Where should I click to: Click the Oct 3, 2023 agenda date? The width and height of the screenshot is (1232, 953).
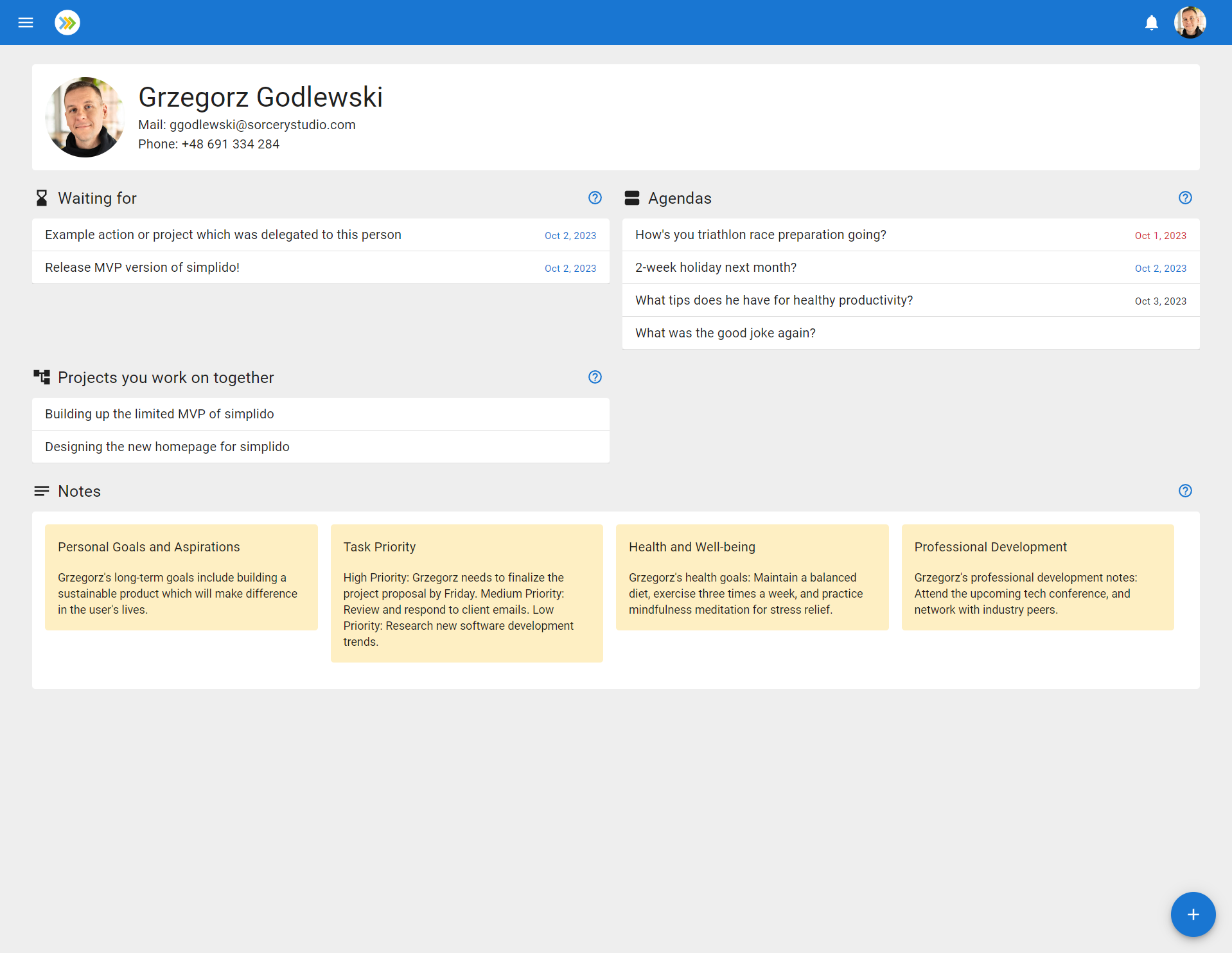(x=1160, y=301)
